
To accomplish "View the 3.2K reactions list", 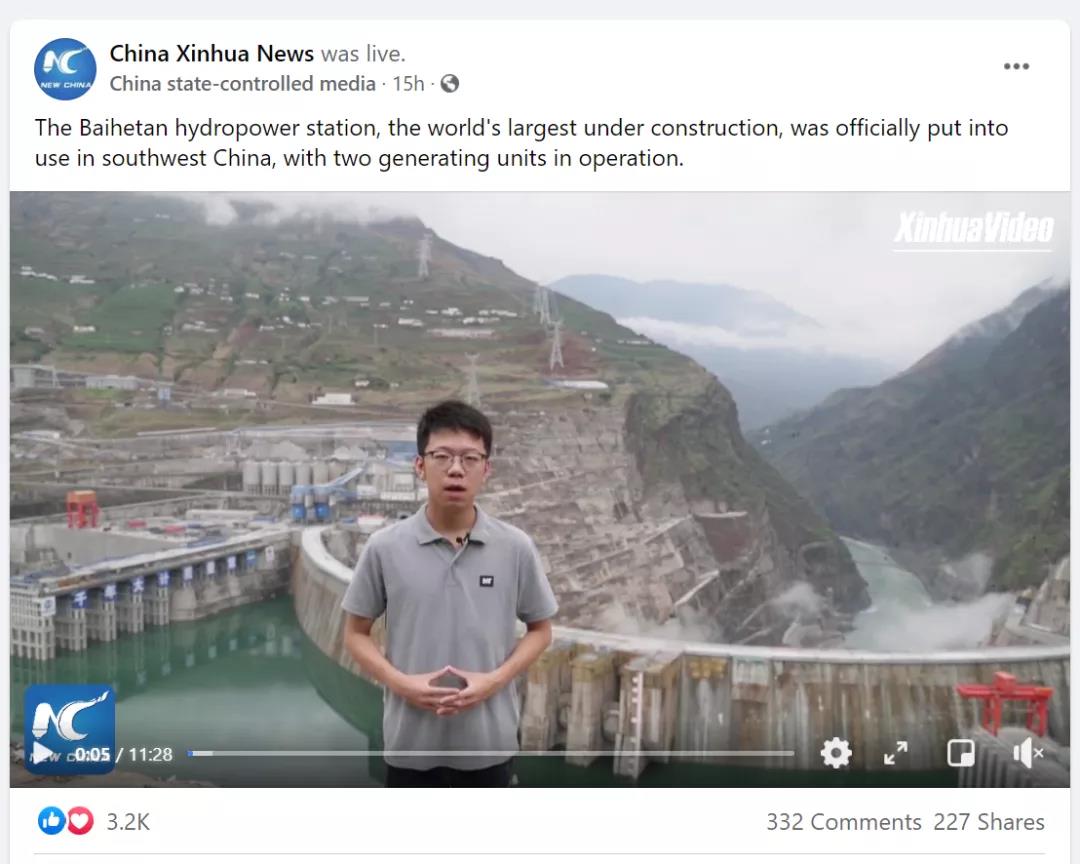I will pyautogui.click(x=128, y=822).
